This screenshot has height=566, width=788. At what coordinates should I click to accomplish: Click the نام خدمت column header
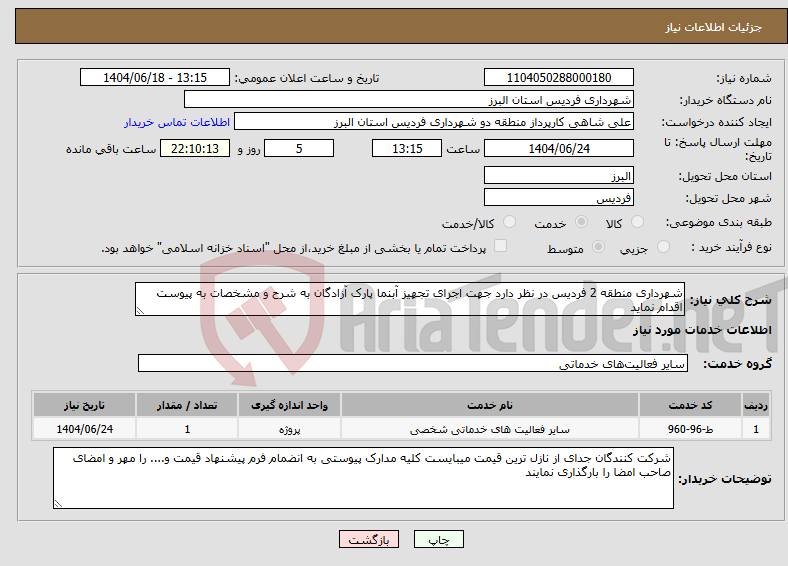[x=489, y=405]
